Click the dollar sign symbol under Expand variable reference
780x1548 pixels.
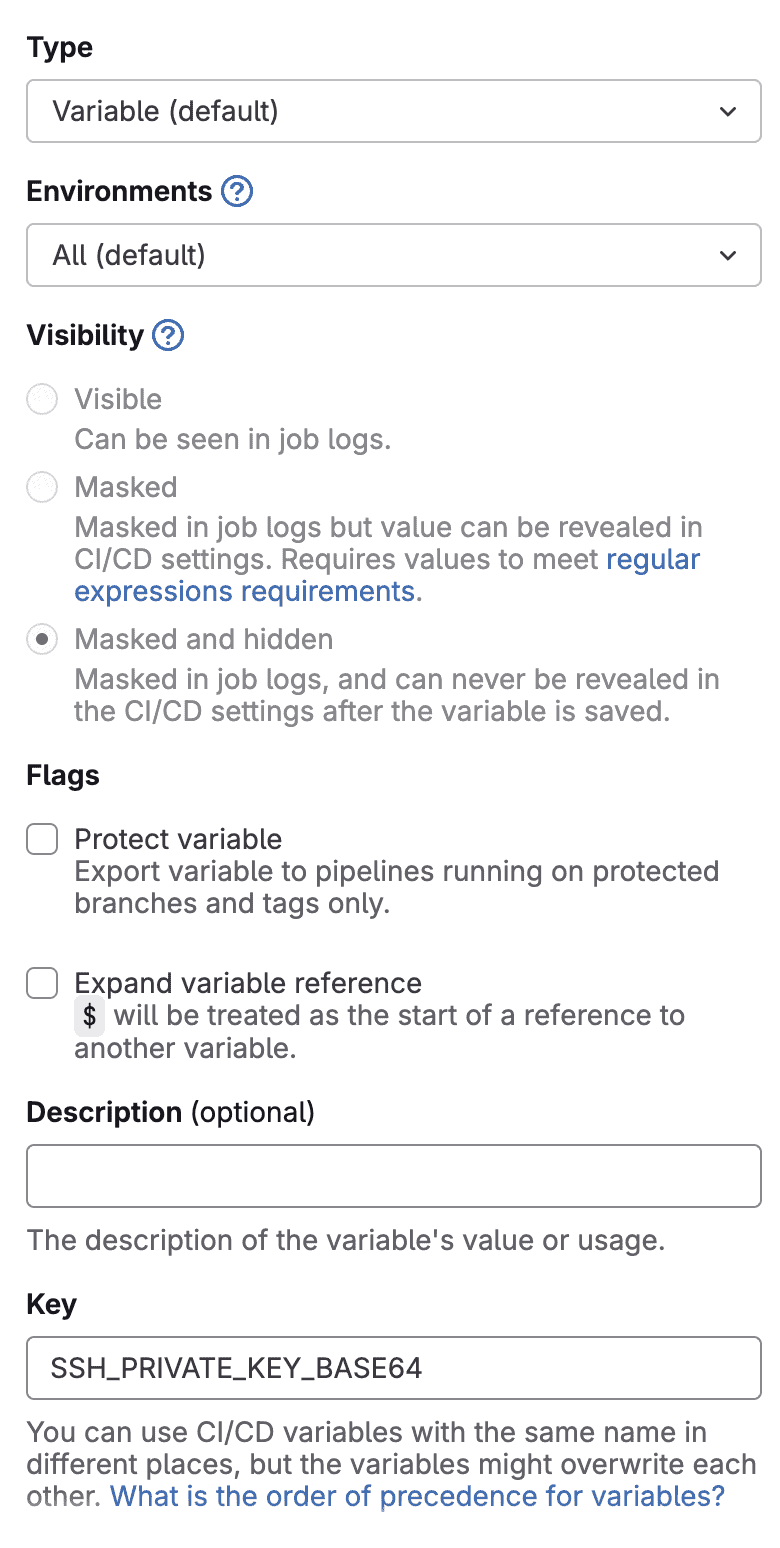point(89,1015)
